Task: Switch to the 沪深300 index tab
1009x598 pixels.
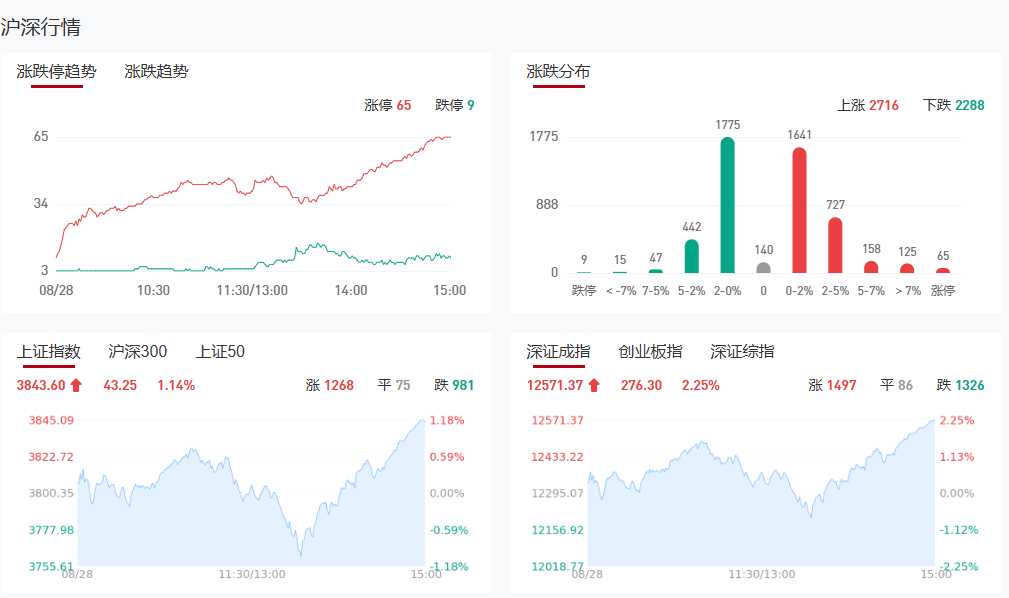Action: pos(138,351)
